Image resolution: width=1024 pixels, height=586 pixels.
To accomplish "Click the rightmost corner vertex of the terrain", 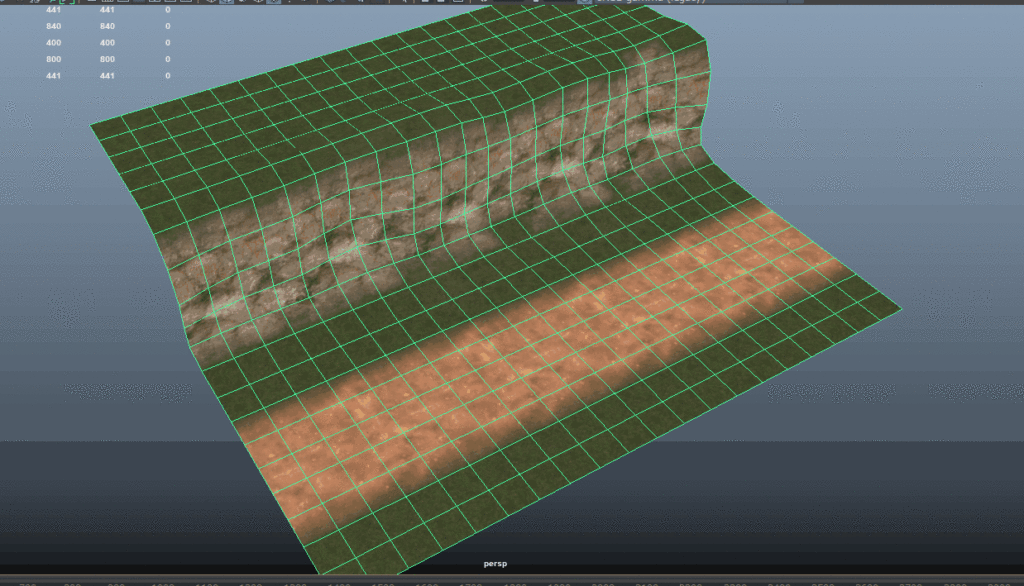I will pyautogui.click(x=900, y=310).
